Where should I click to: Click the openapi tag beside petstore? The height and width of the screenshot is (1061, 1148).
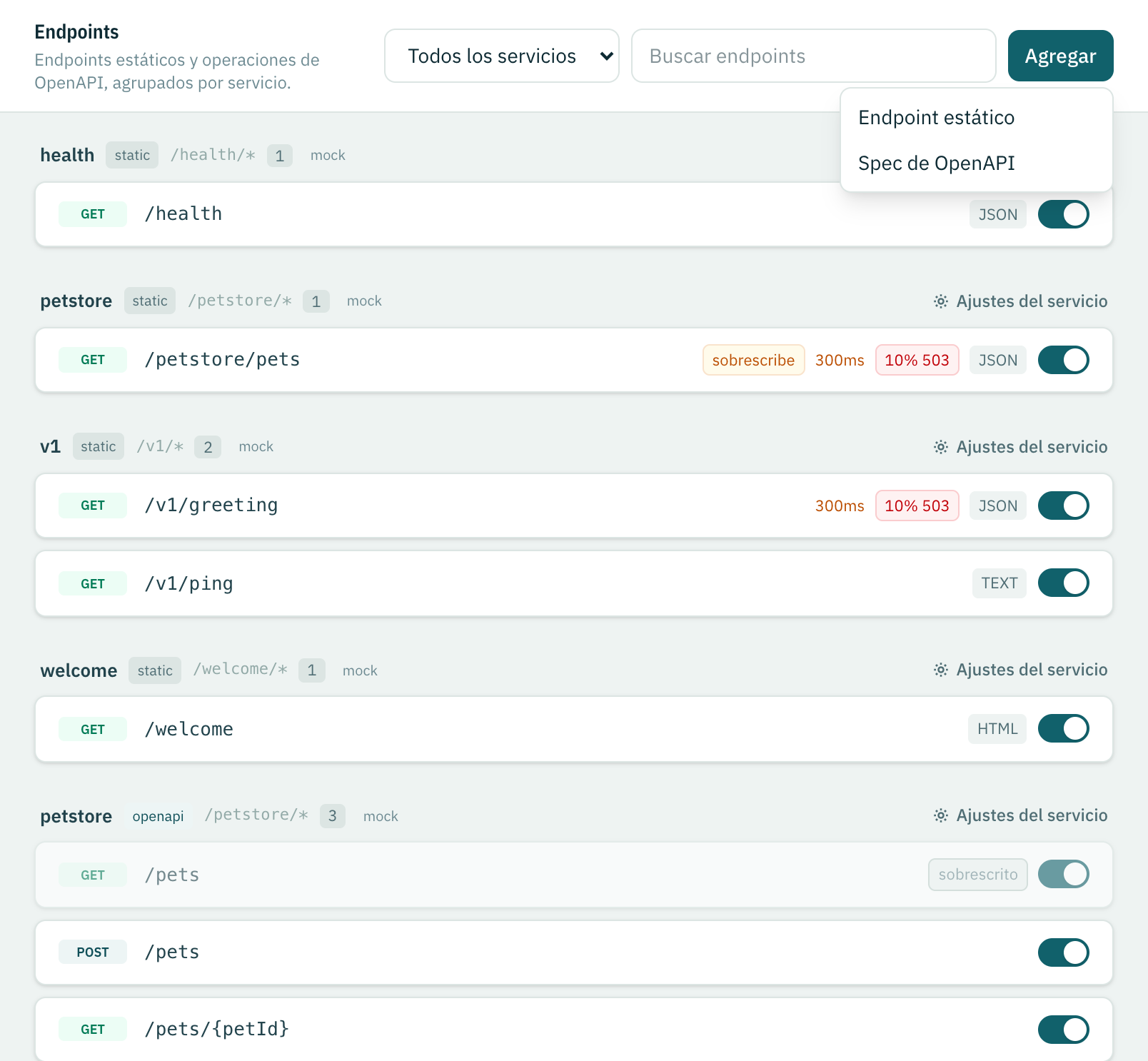point(158,816)
